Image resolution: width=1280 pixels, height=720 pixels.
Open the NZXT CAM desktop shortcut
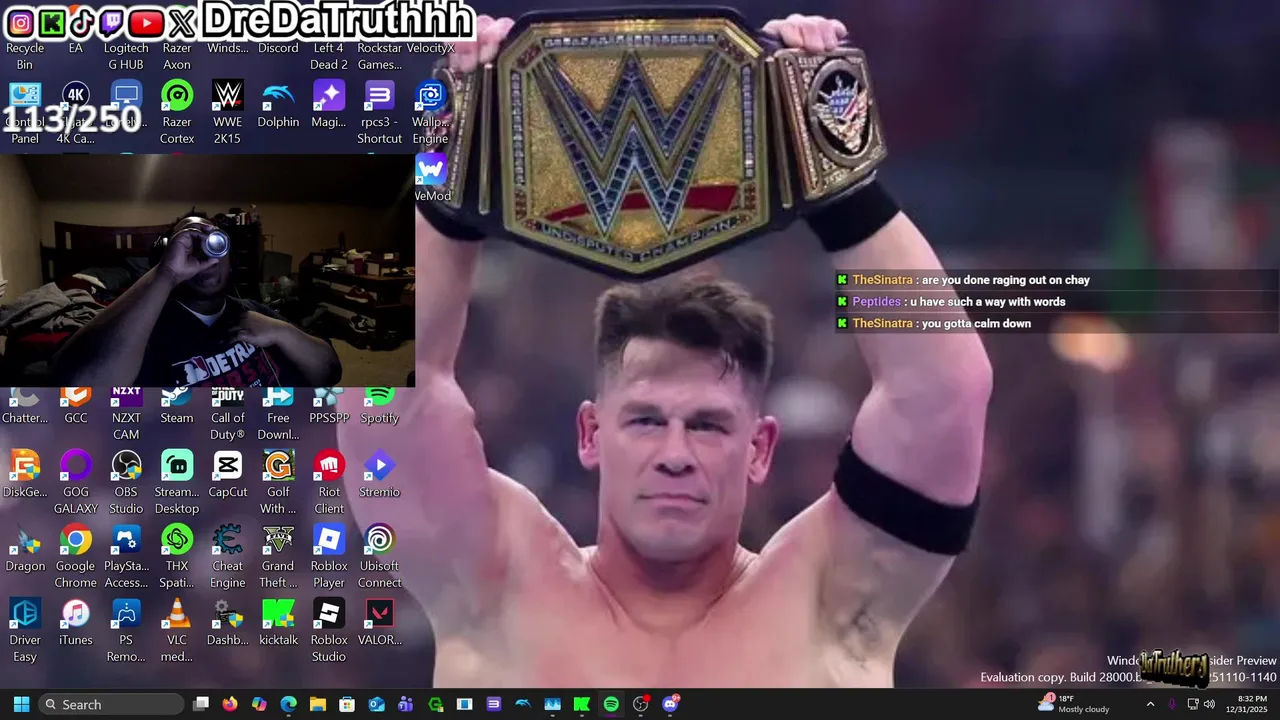(x=126, y=412)
